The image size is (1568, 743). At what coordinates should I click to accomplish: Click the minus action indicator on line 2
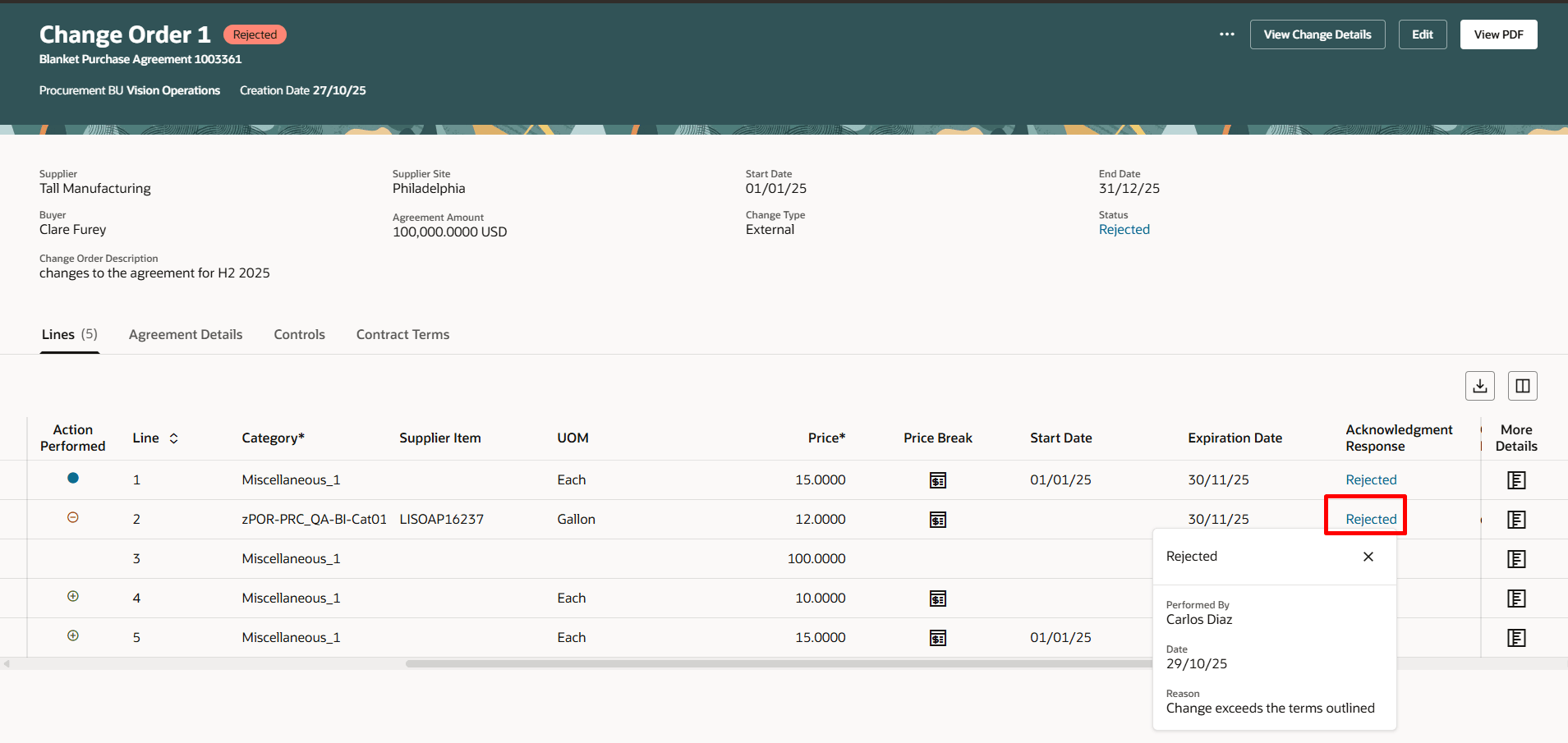[72, 517]
